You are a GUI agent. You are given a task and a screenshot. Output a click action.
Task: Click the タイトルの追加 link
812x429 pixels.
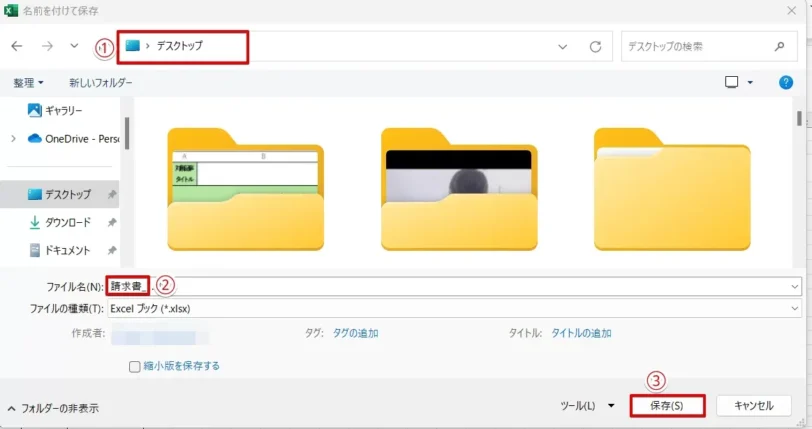(581, 333)
